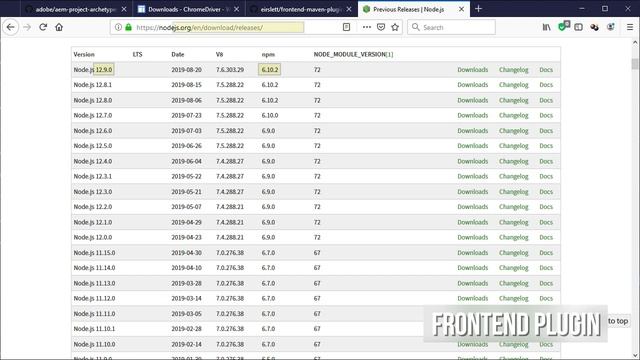
Task: Open Docs for Node.js 12.7.0
Action: [x=546, y=116]
